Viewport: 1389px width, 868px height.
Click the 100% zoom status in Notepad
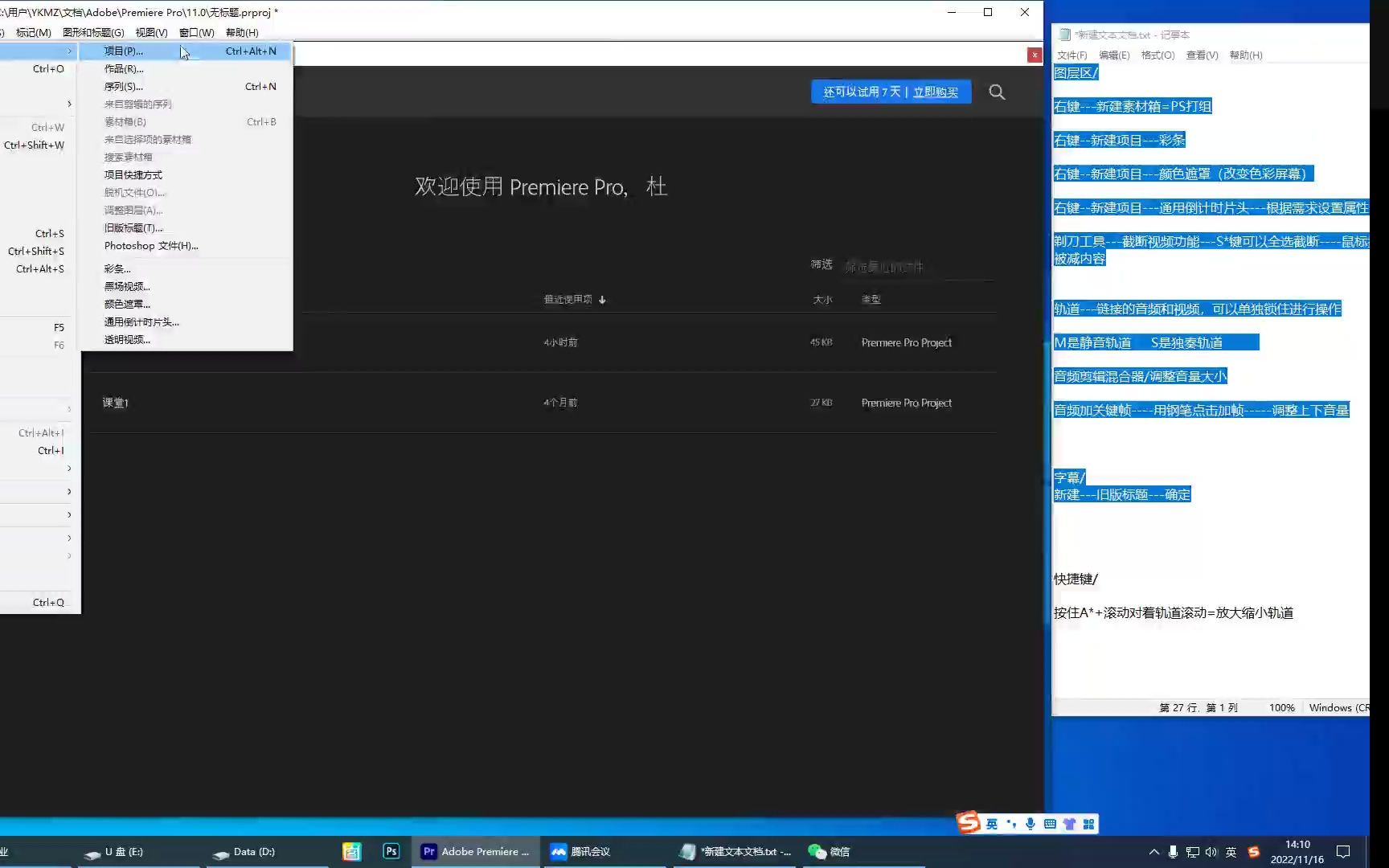tap(1281, 708)
